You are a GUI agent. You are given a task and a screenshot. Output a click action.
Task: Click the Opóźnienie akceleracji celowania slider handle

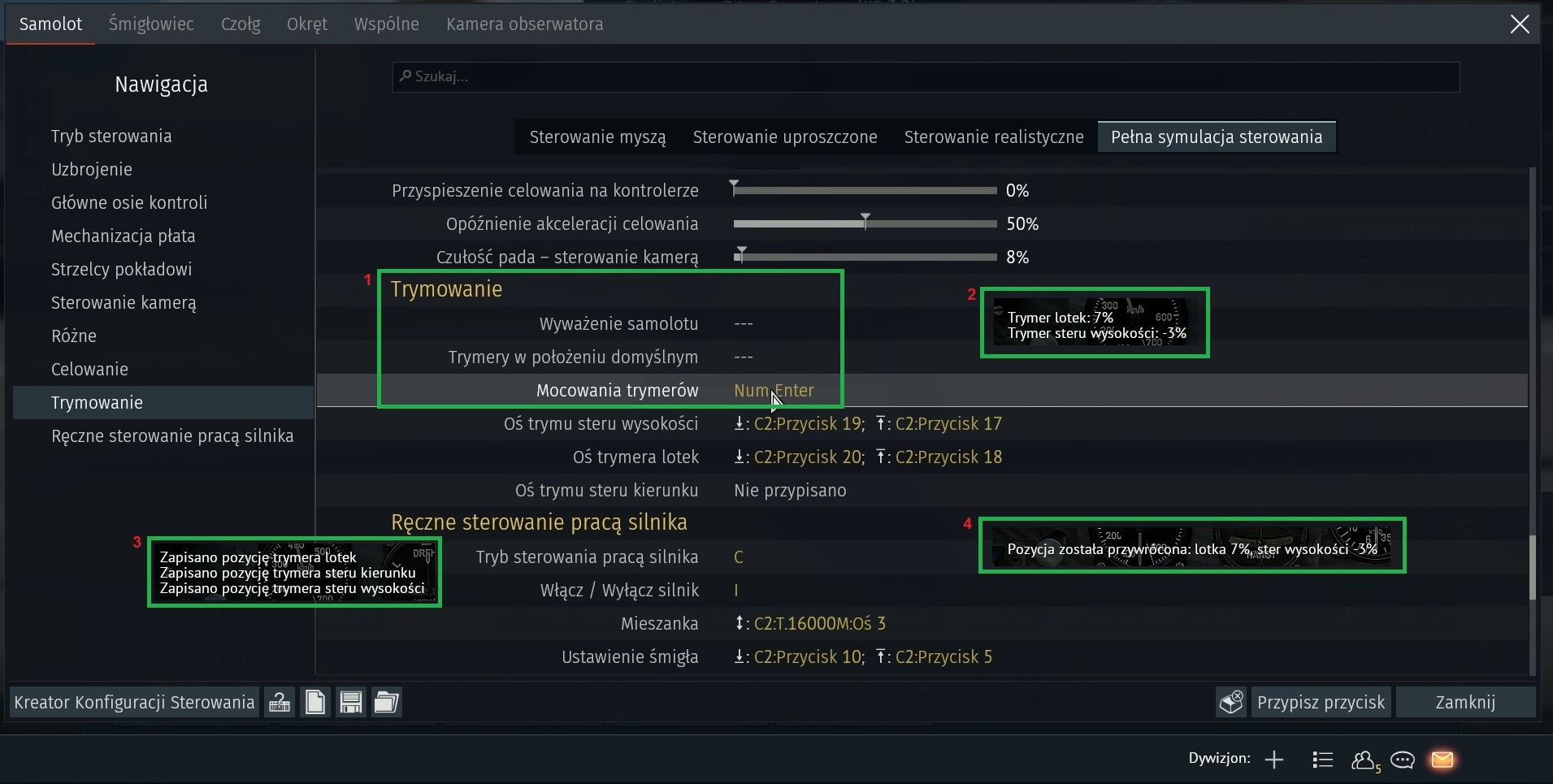tap(865, 222)
